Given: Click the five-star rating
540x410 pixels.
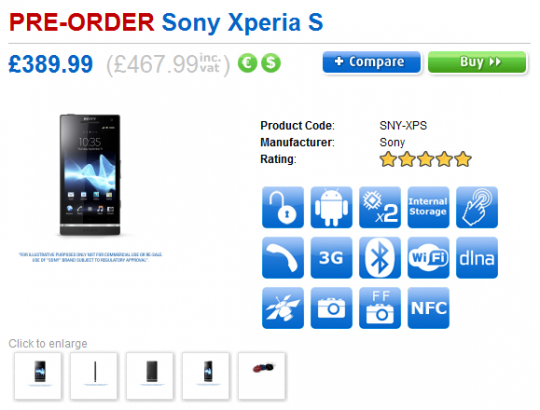Looking at the screenshot, I should click(425, 159).
